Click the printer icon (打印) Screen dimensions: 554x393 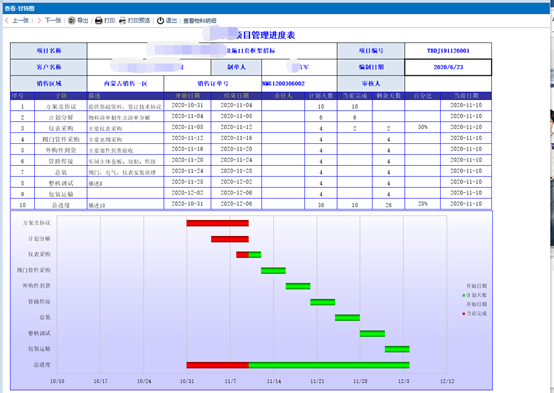pos(99,20)
